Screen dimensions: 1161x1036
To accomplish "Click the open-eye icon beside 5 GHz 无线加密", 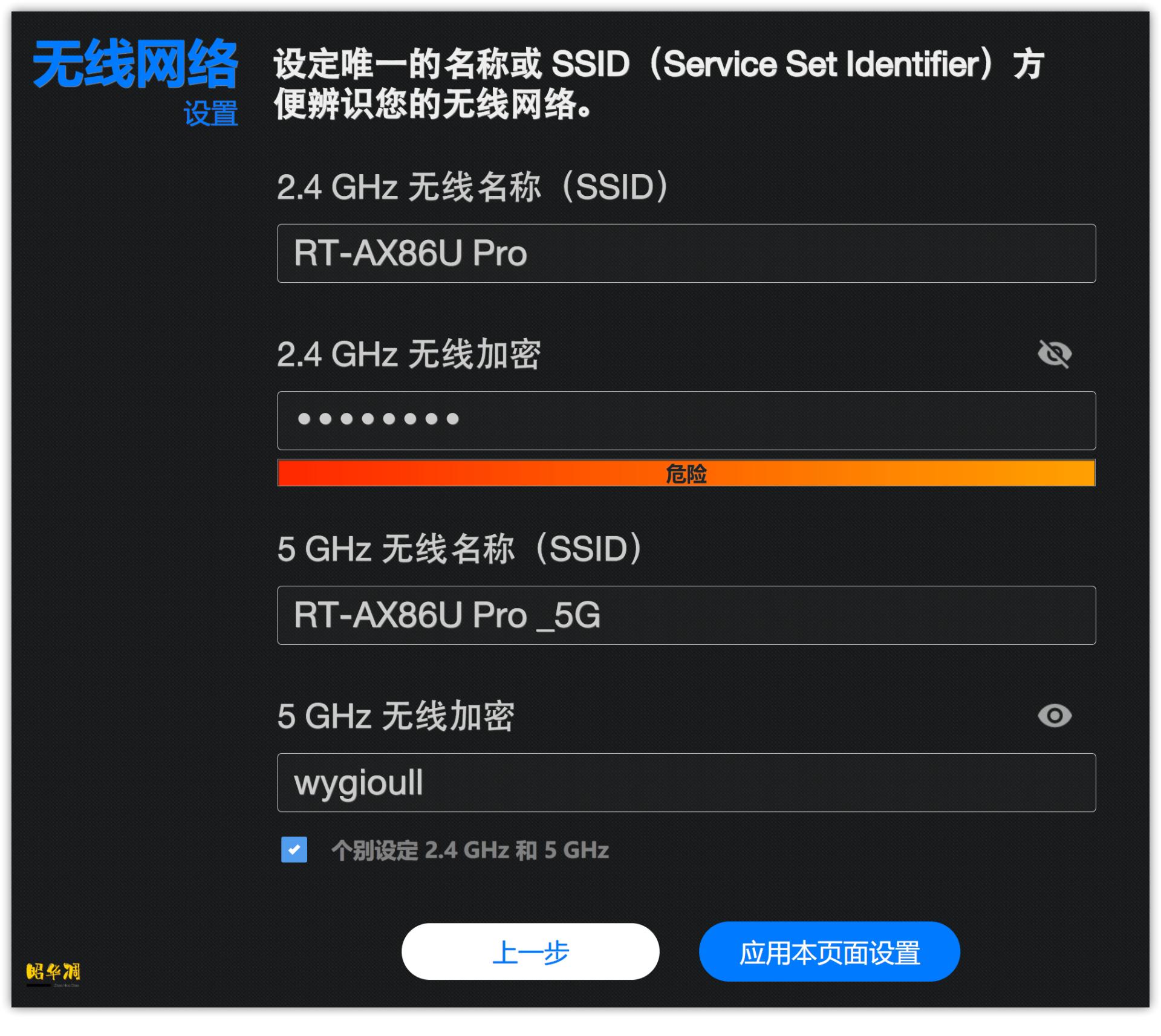I will [1055, 716].
